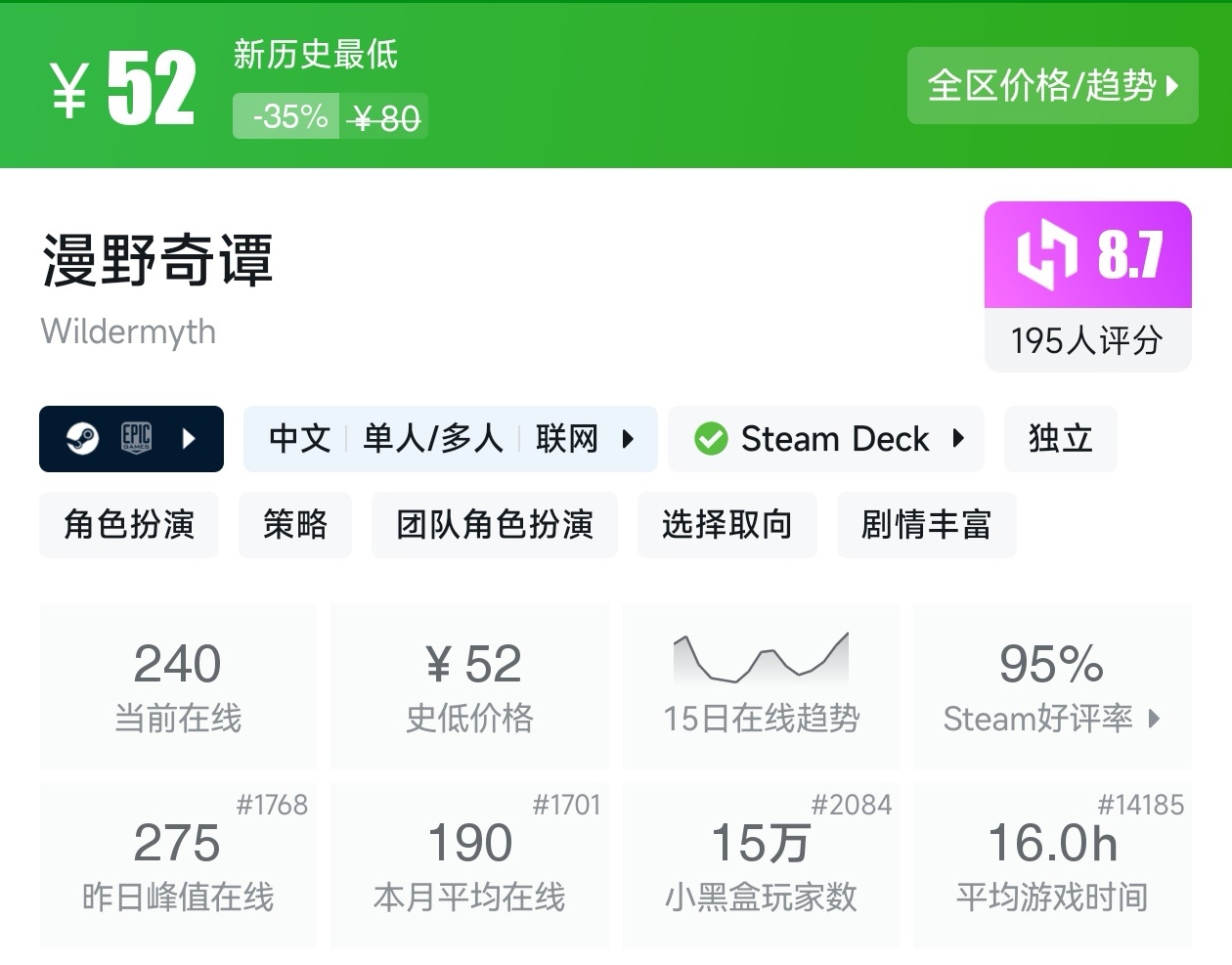Click the #1701 ranking label

click(x=566, y=805)
